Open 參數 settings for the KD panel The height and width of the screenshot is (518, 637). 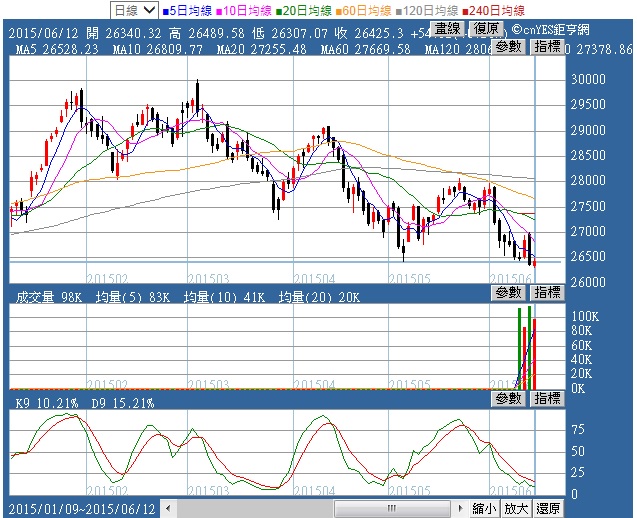[x=508, y=398]
